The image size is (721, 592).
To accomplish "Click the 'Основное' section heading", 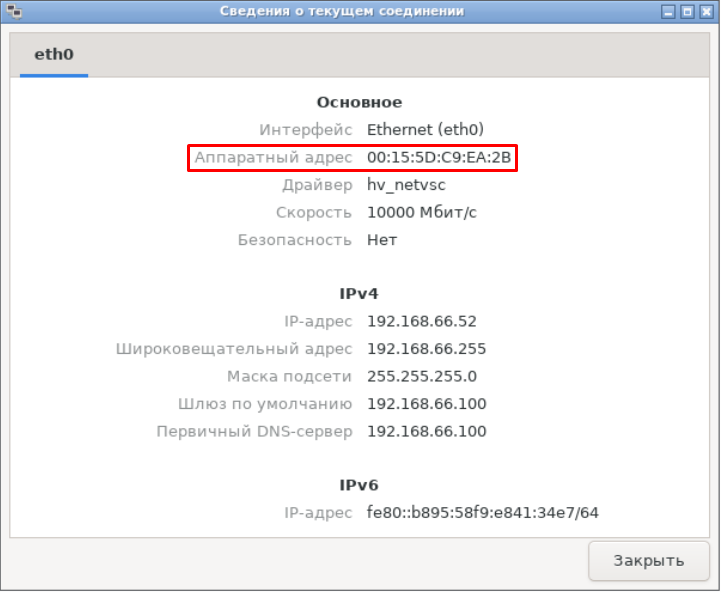I will coord(359,102).
